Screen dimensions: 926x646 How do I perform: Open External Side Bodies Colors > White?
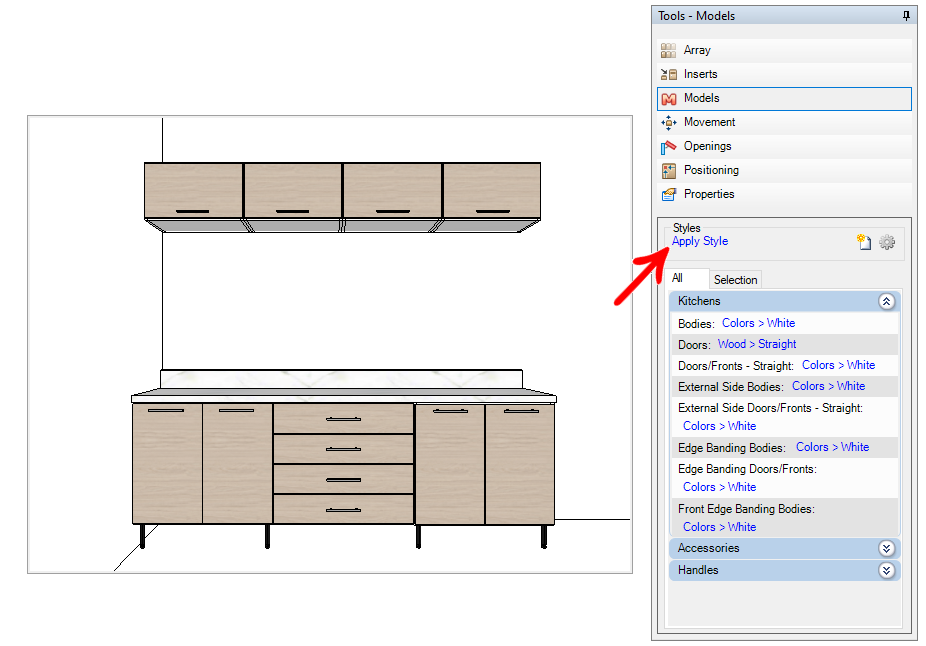pyautogui.click(x=828, y=387)
